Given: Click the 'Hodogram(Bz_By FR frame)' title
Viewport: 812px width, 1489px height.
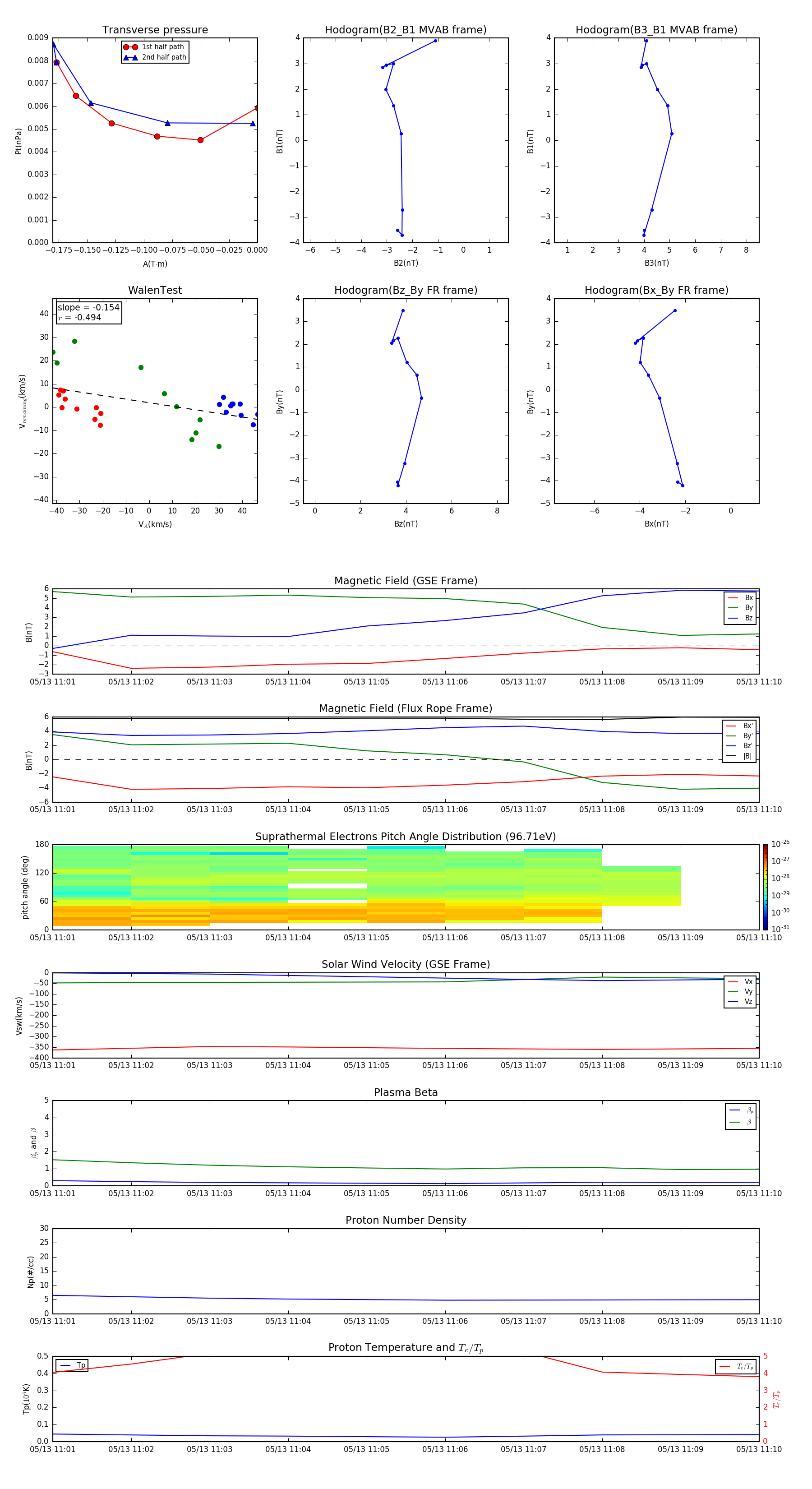Looking at the screenshot, I should pyautogui.click(x=406, y=290).
